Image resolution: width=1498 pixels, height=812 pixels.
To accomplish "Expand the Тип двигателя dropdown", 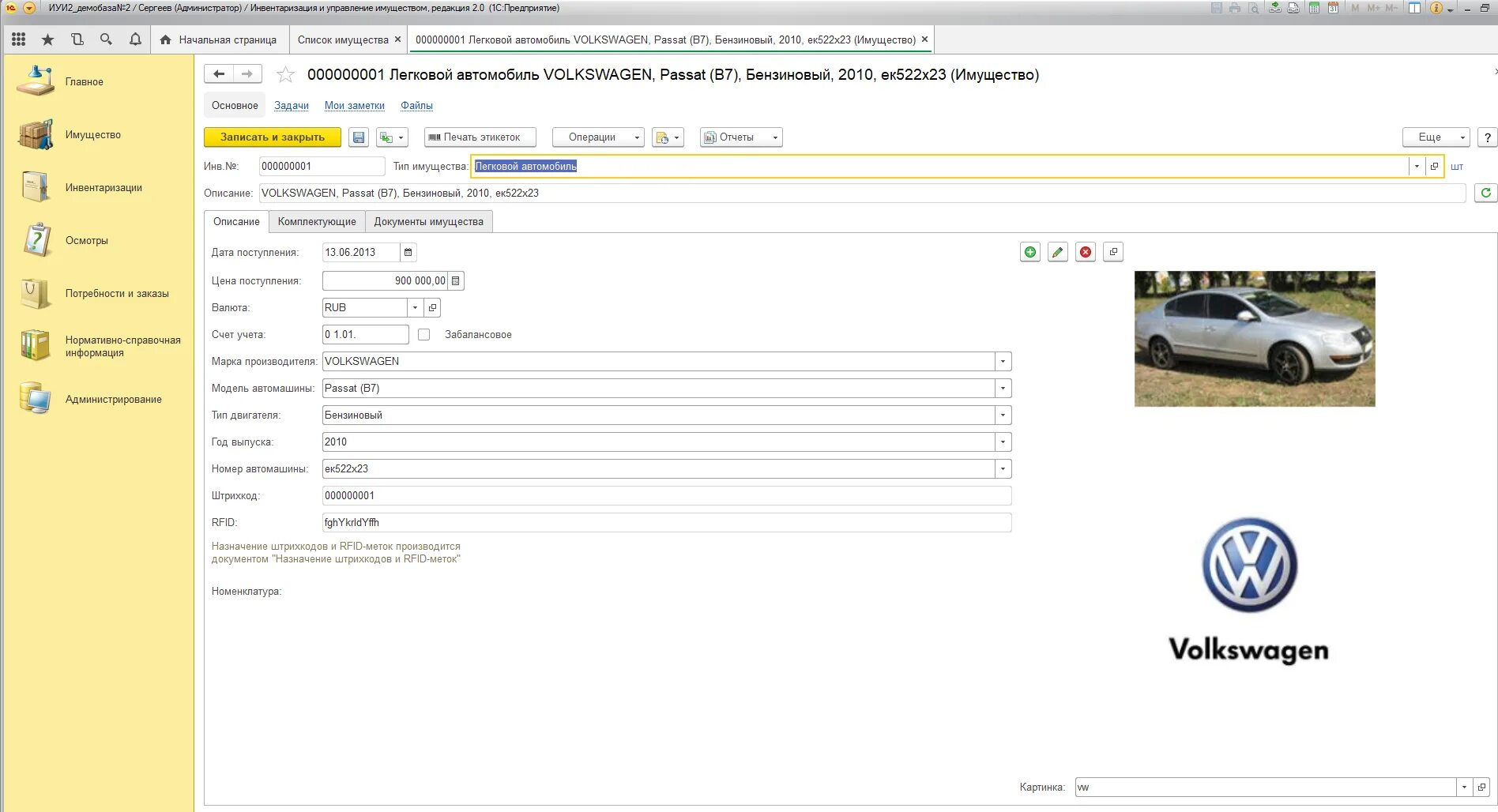I will (1003, 415).
